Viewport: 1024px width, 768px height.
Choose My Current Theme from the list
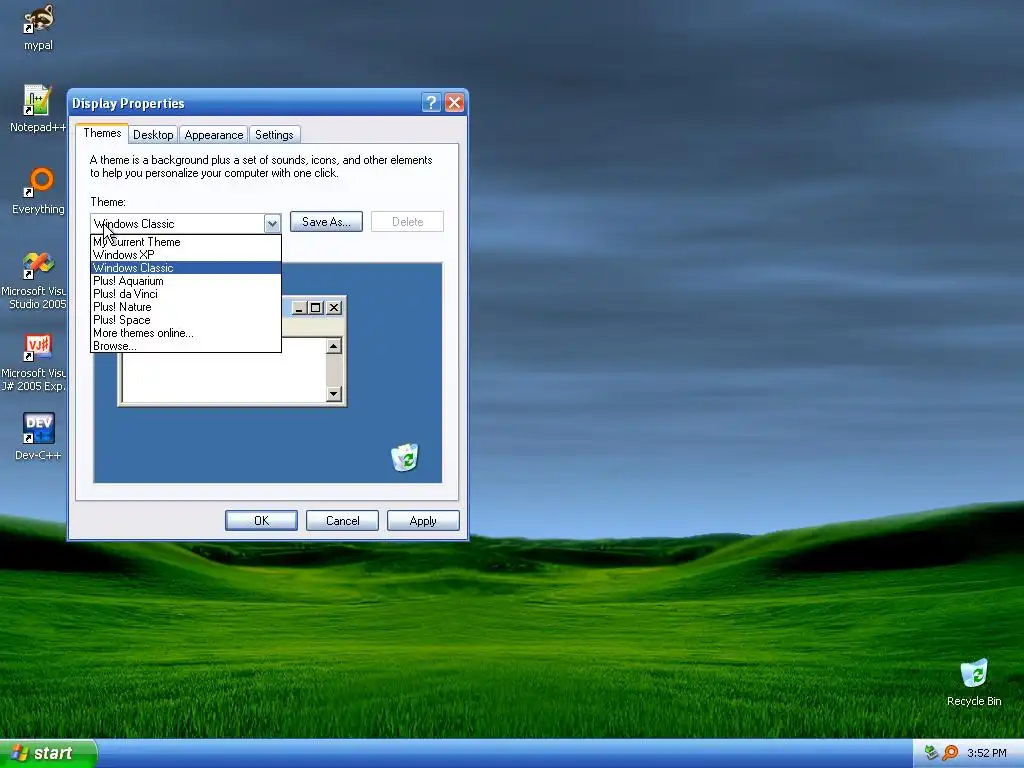pyautogui.click(x=185, y=242)
